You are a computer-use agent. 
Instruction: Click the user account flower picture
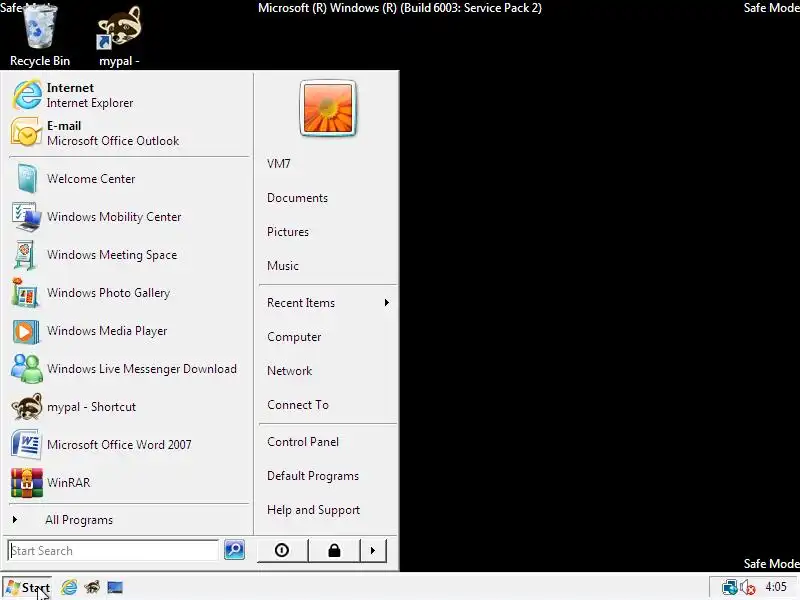328,108
